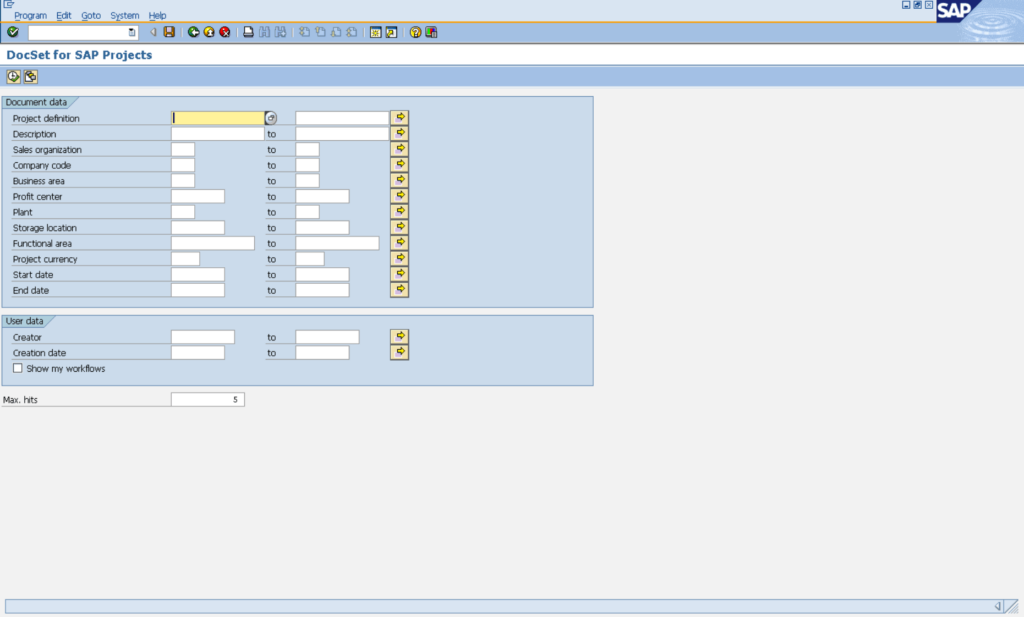Viewport: 1024px width, 617px height.
Task: Click multiple selection button for Creator
Action: [400, 337]
